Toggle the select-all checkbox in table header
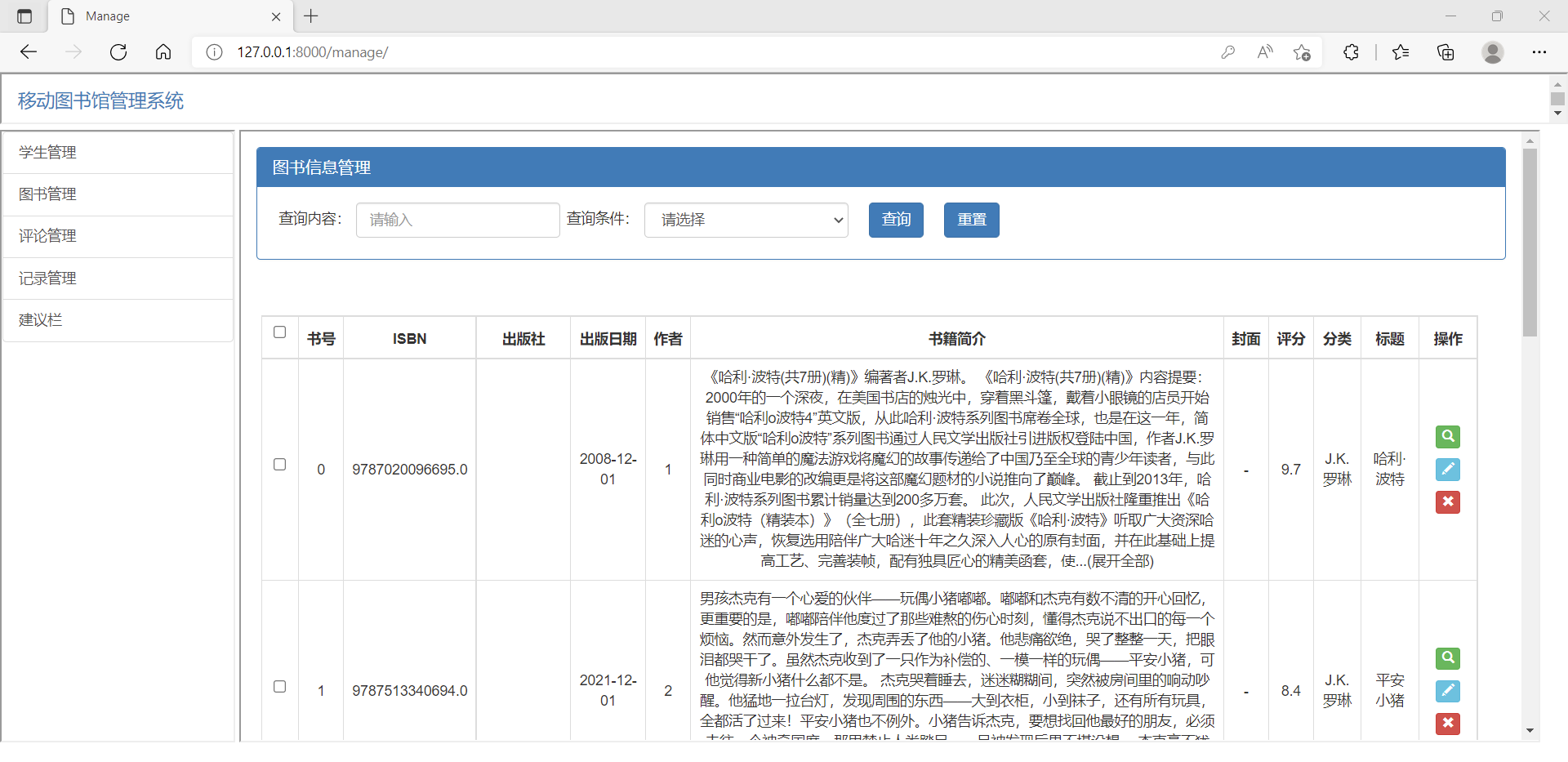Image resolution: width=1568 pixels, height=762 pixels. 279,332
